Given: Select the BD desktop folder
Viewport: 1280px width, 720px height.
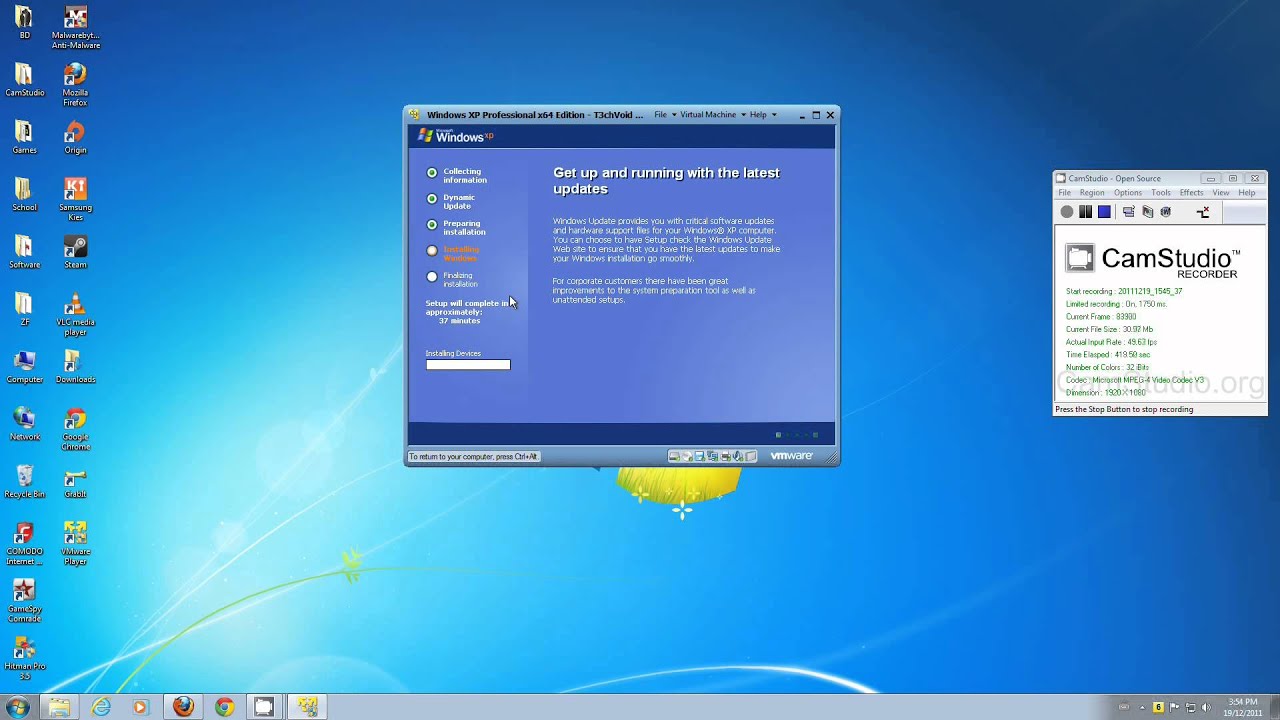Looking at the screenshot, I should click(x=24, y=22).
